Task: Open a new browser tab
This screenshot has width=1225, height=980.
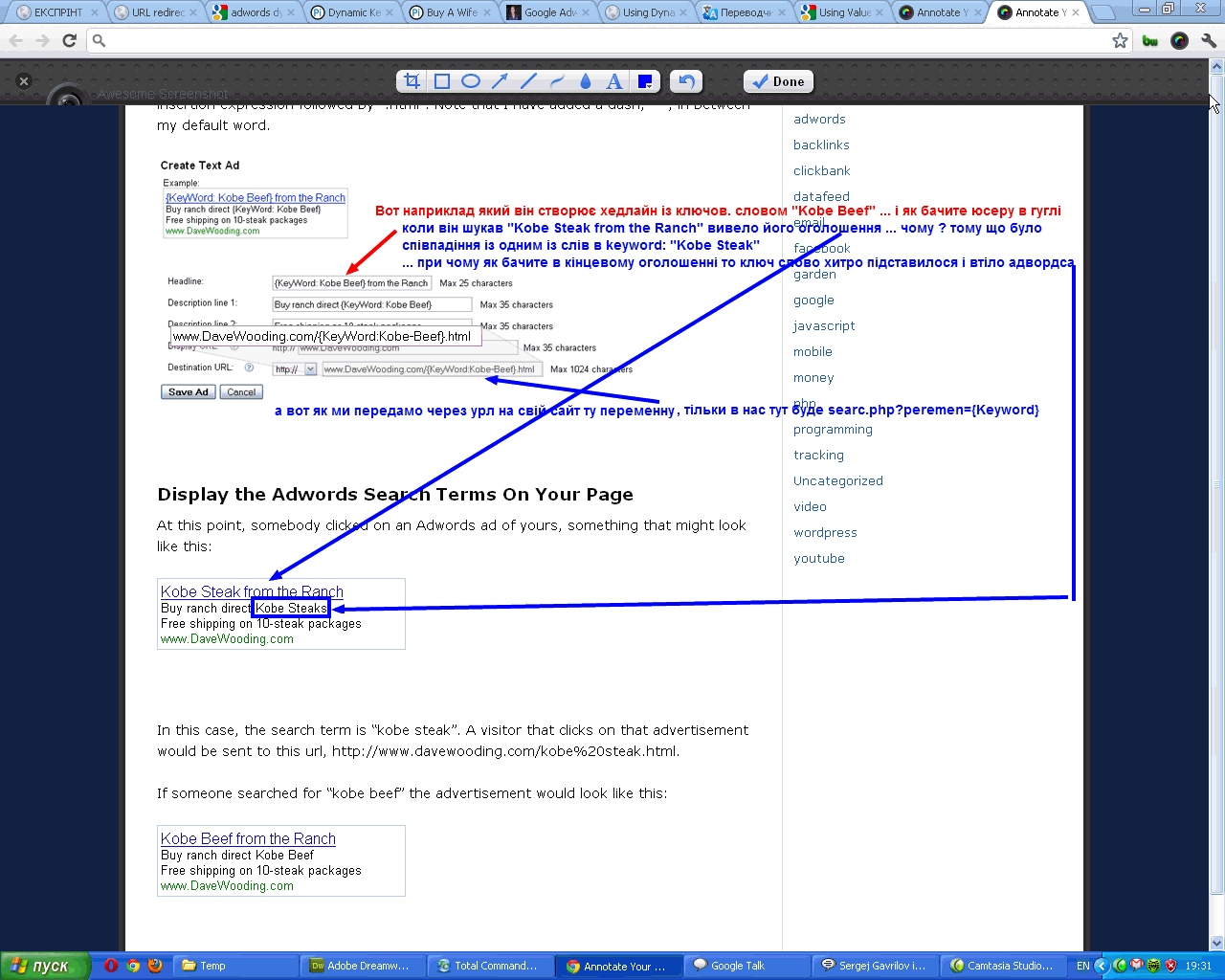Action: pyautogui.click(x=1102, y=12)
